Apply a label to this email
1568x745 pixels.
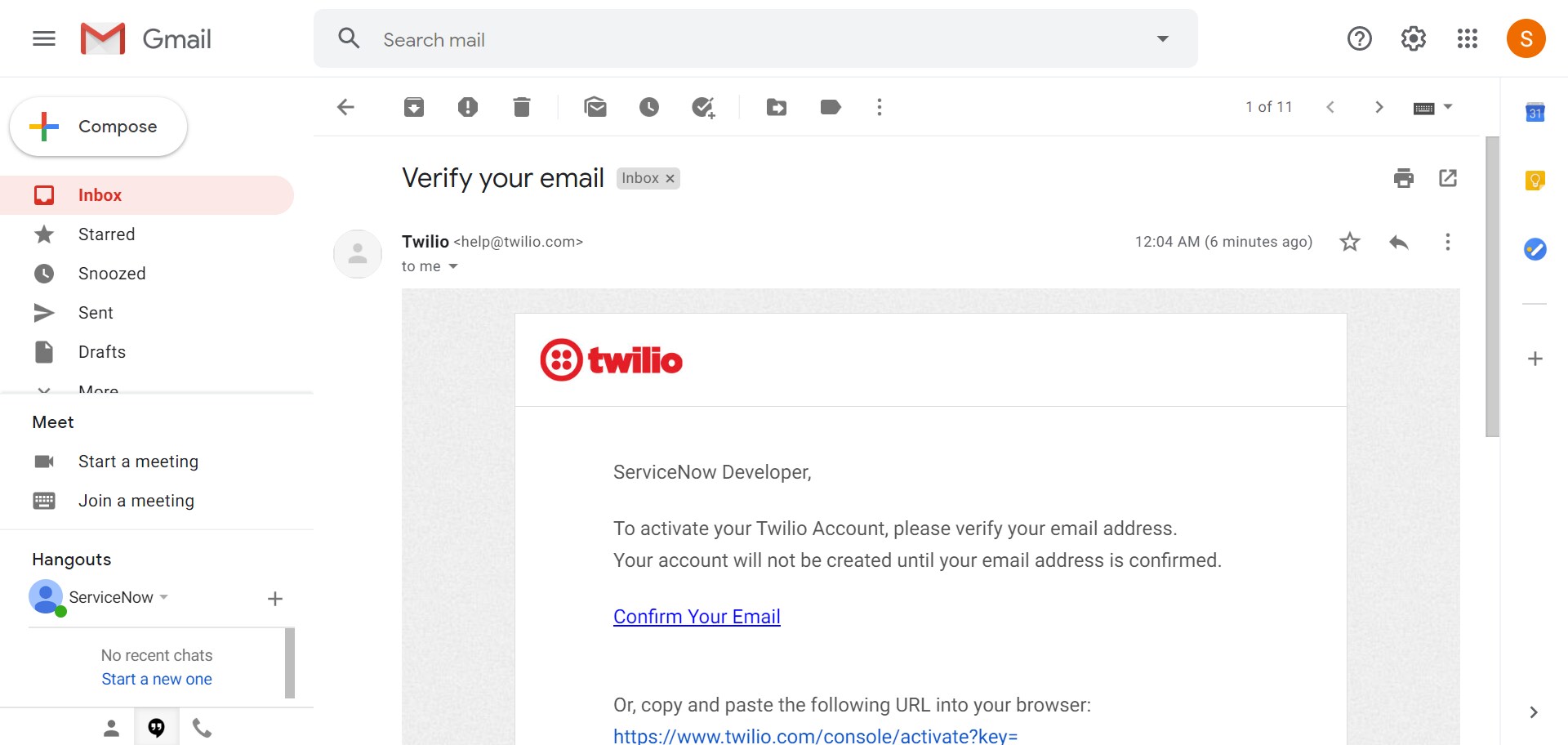tap(831, 107)
